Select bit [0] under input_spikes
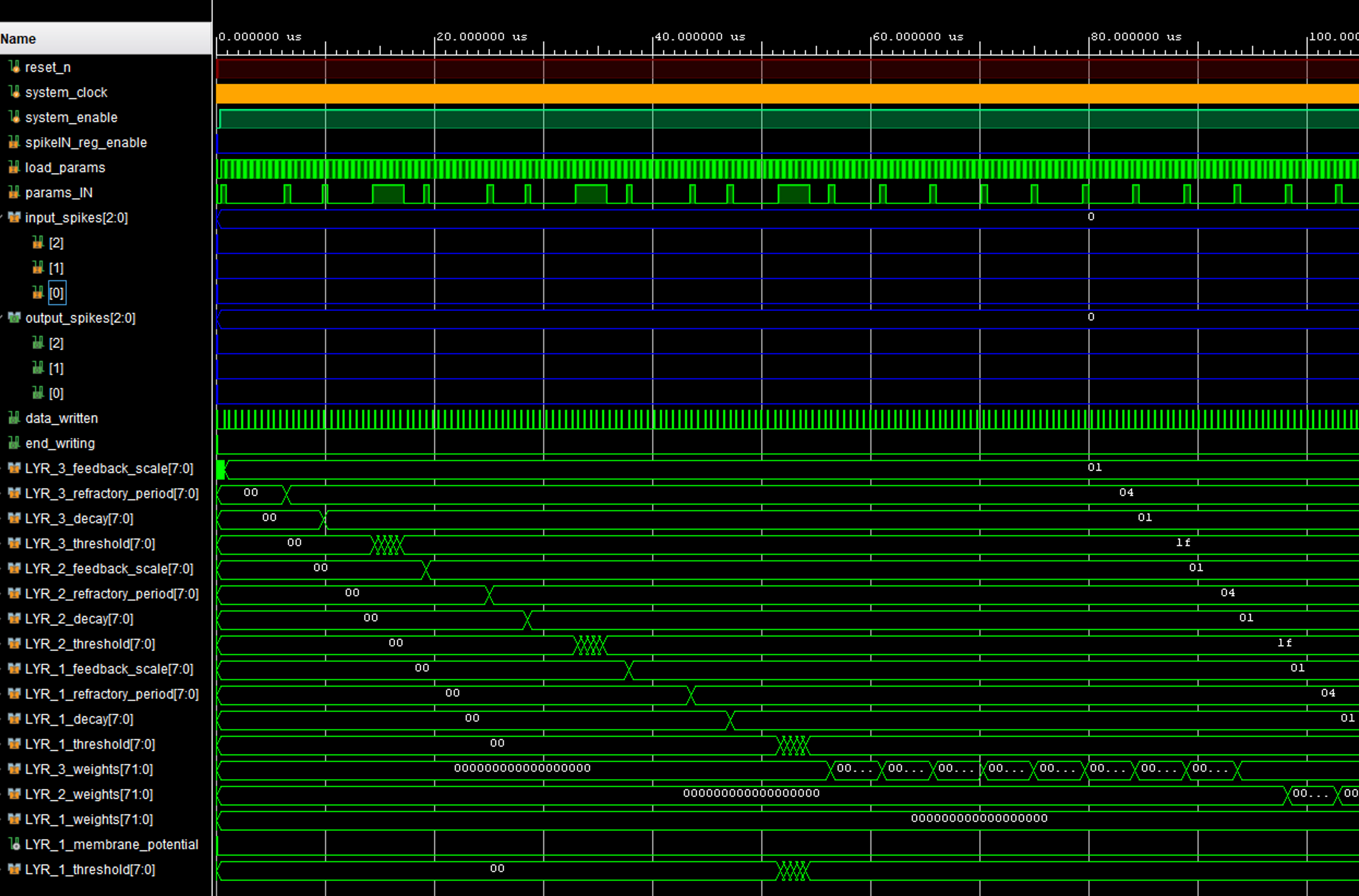 tap(56, 293)
